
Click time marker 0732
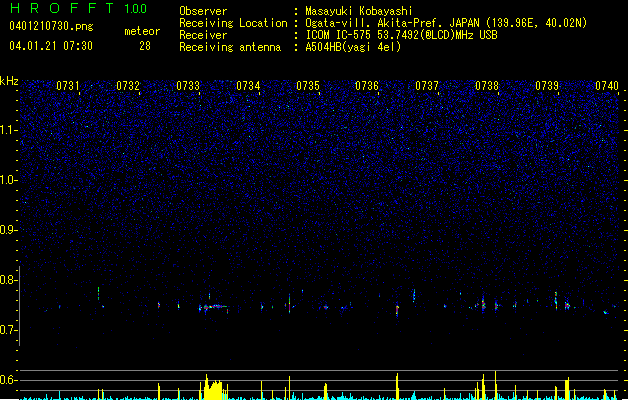point(128,86)
